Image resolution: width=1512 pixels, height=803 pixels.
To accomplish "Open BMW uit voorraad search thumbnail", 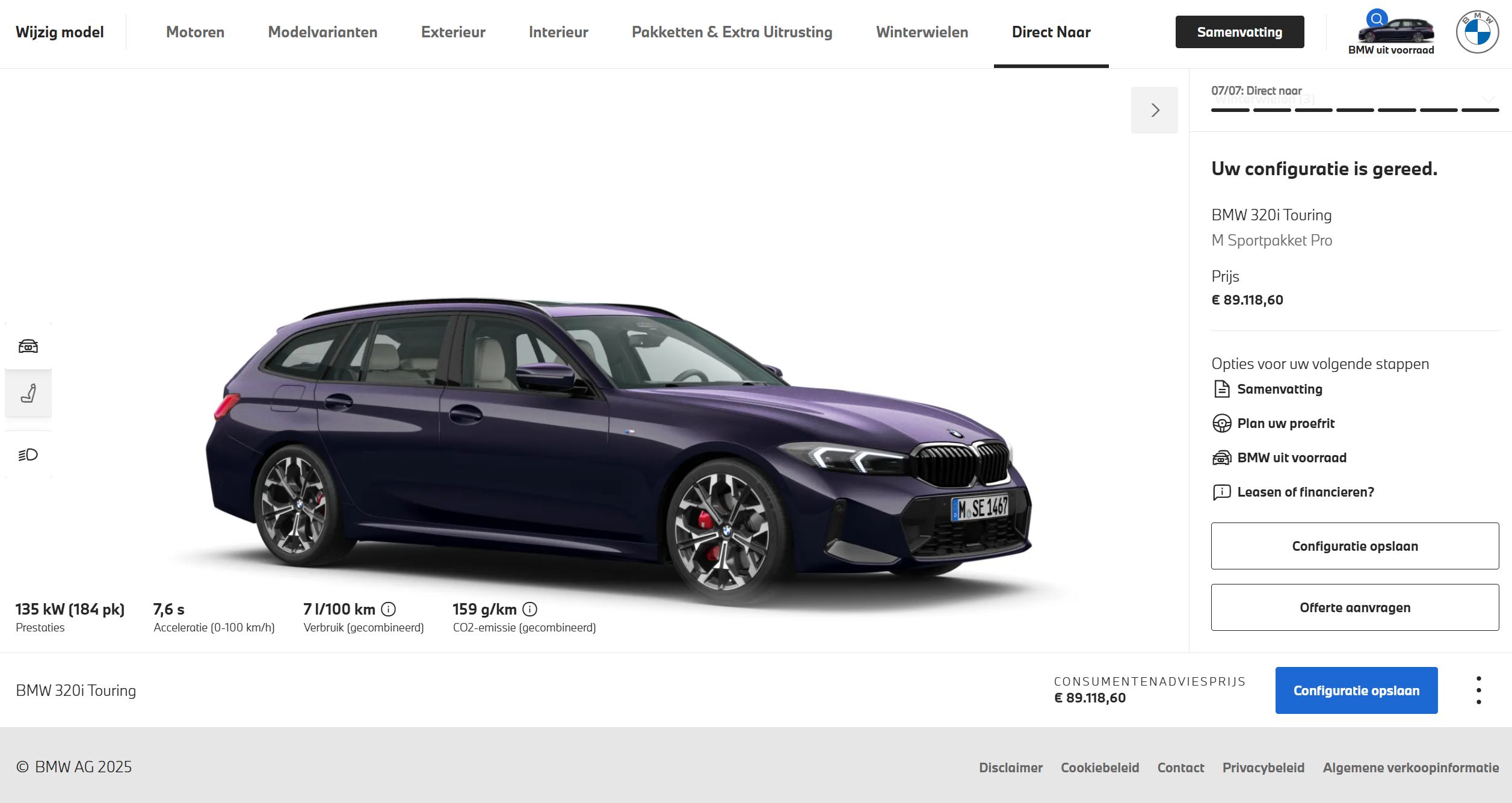I will click(x=1391, y=33).
